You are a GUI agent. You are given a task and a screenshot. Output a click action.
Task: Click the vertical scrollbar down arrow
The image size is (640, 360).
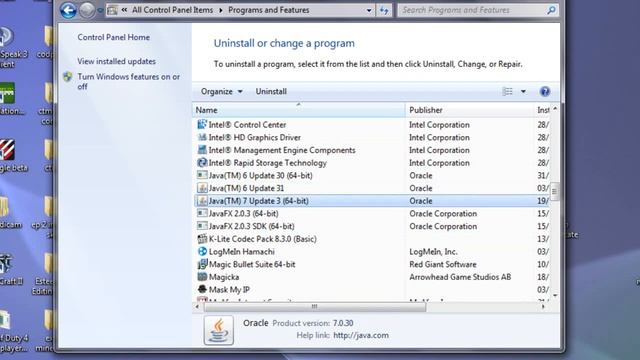pos(555,296)
